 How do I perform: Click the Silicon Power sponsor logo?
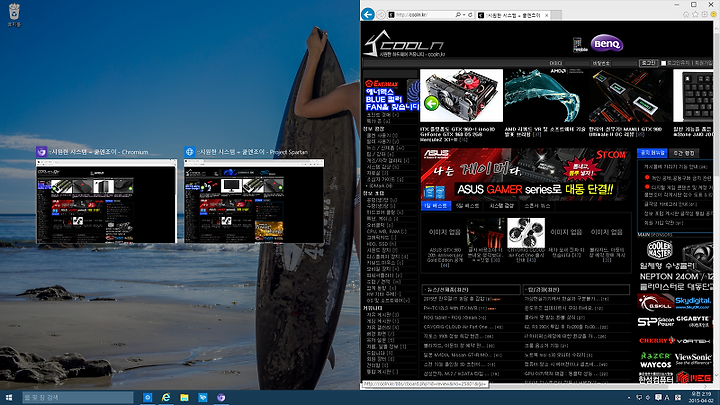(655, 322)
